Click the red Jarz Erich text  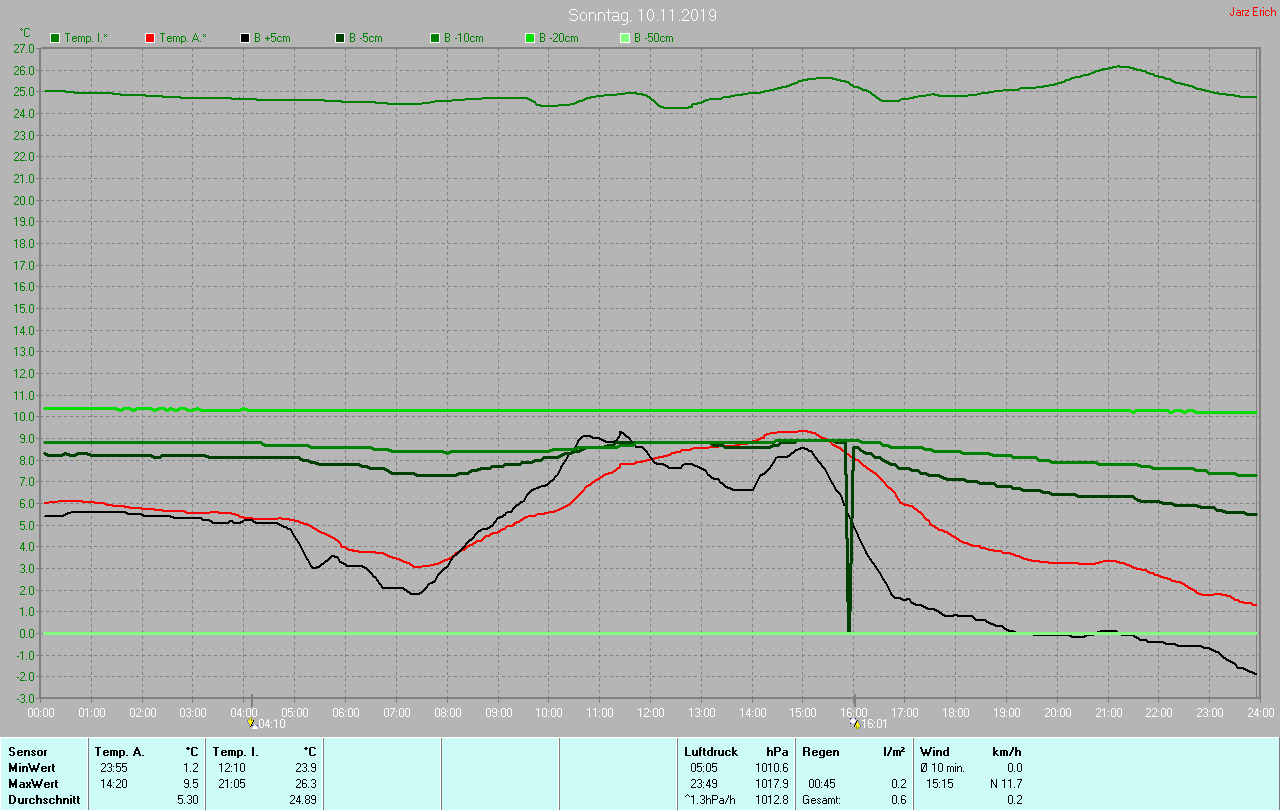tap(1252, 12)
